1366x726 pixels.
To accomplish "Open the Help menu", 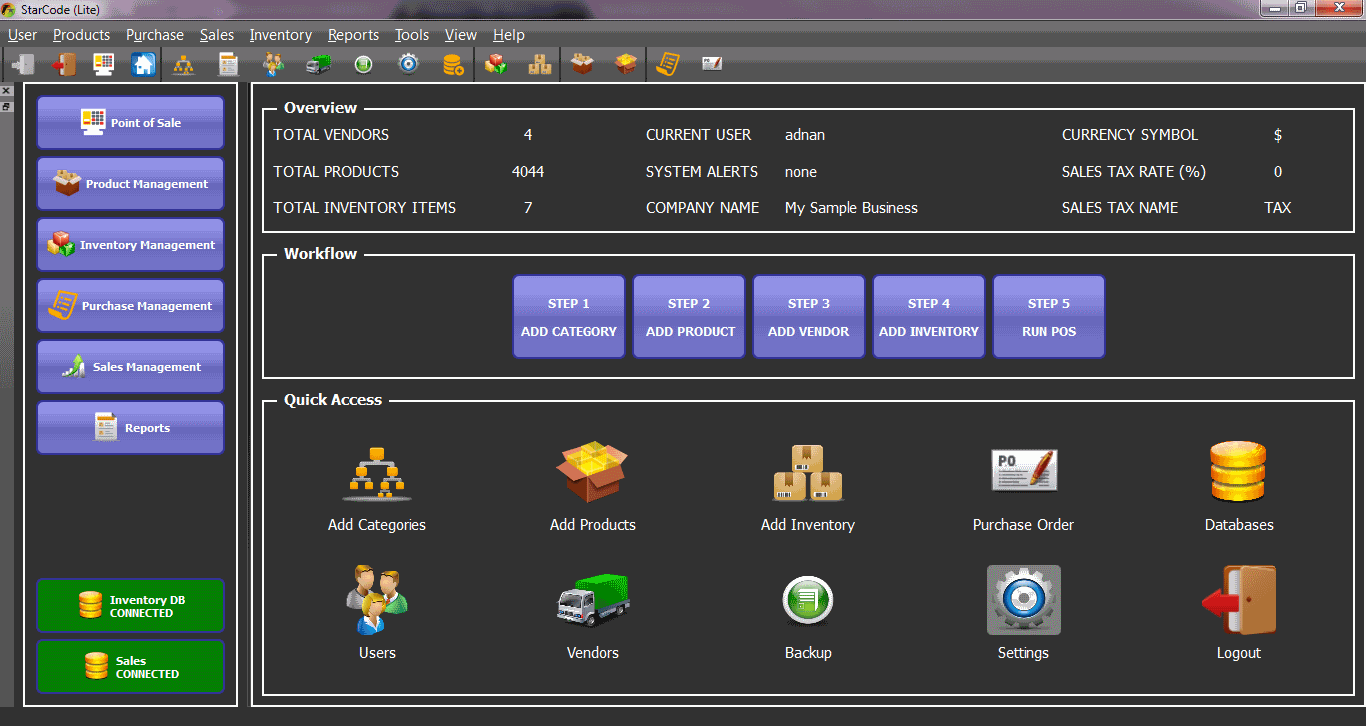I will point(509,35).
